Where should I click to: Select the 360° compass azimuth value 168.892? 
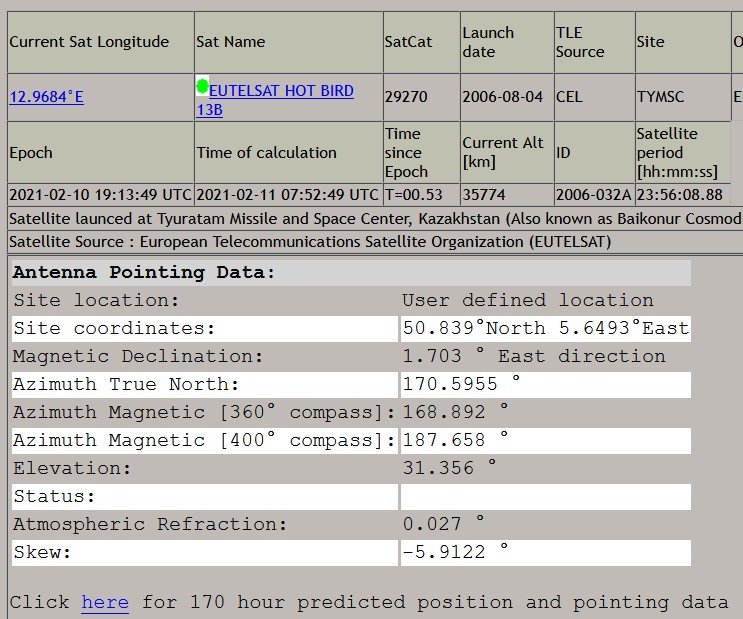[x=444, y=412]
